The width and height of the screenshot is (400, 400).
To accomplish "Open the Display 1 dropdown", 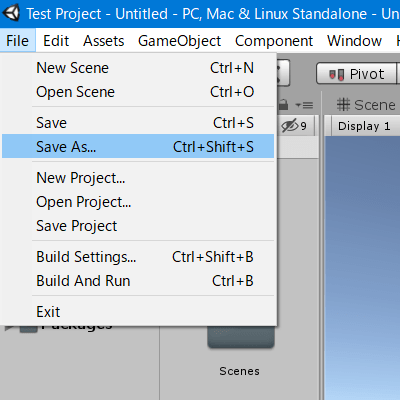I will pyautogui.click(x=366, y=126).
